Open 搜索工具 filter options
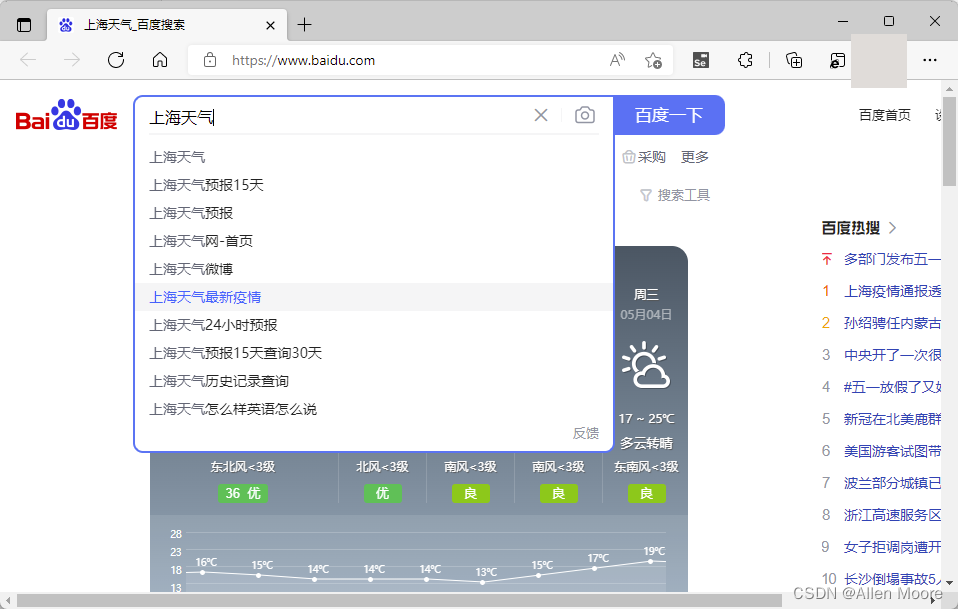 pos(675,195)
